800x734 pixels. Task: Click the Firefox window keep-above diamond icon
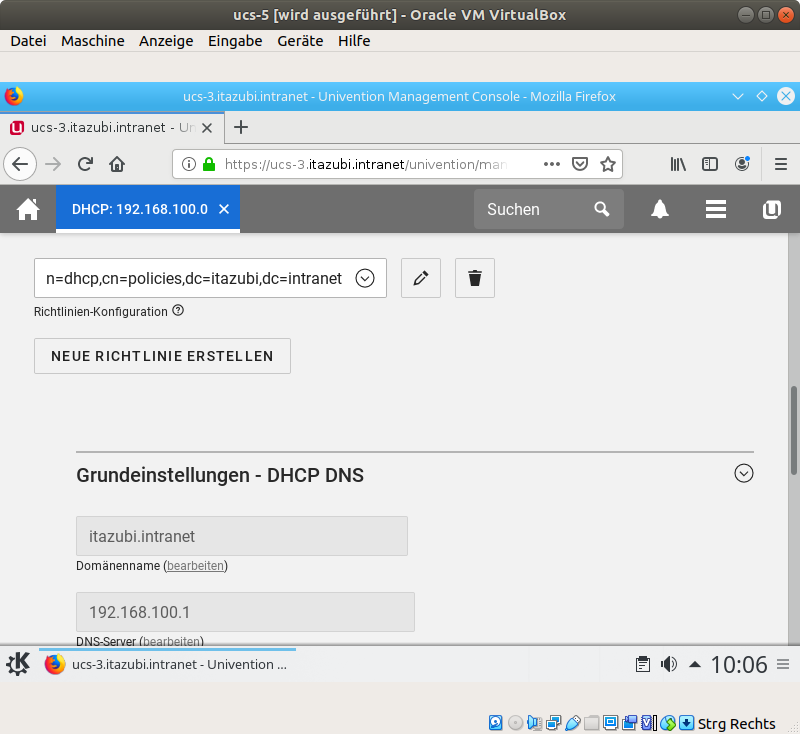tap(762, 96)
